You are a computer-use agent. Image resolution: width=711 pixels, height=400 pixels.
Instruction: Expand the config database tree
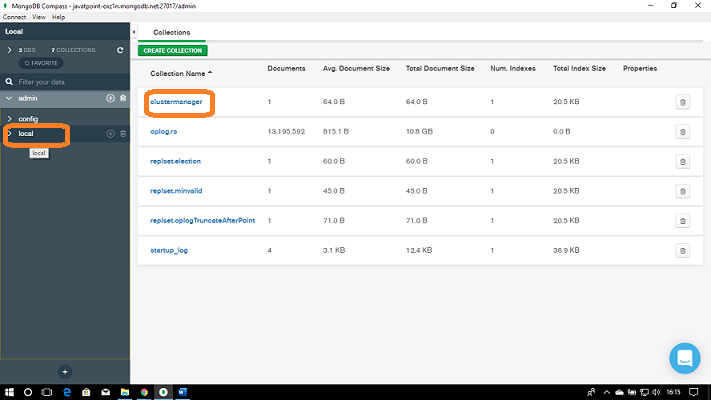pos(9,119)
